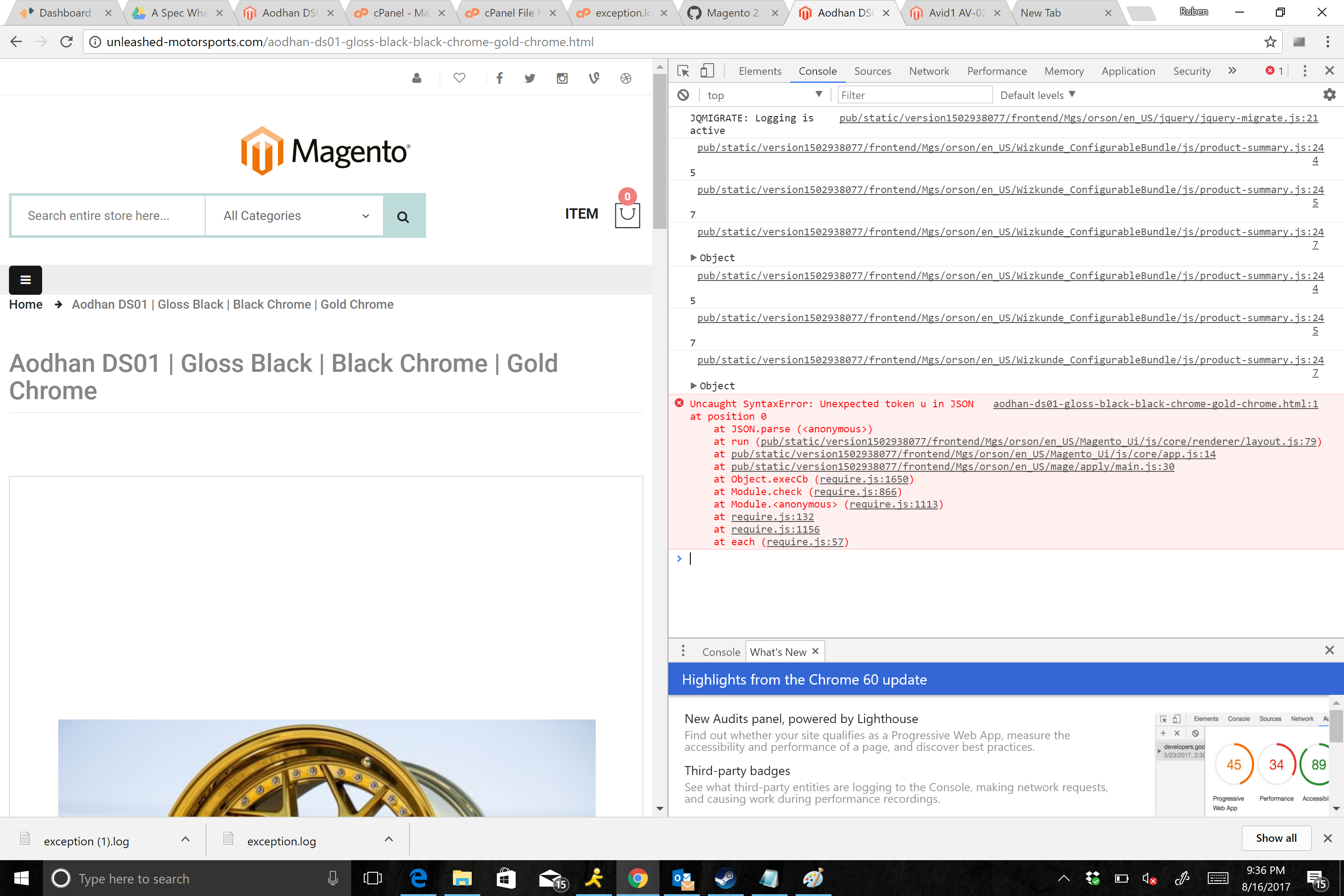Click the gold wheel product image
Screen dimensions: 1344x896
coord(326,767)
